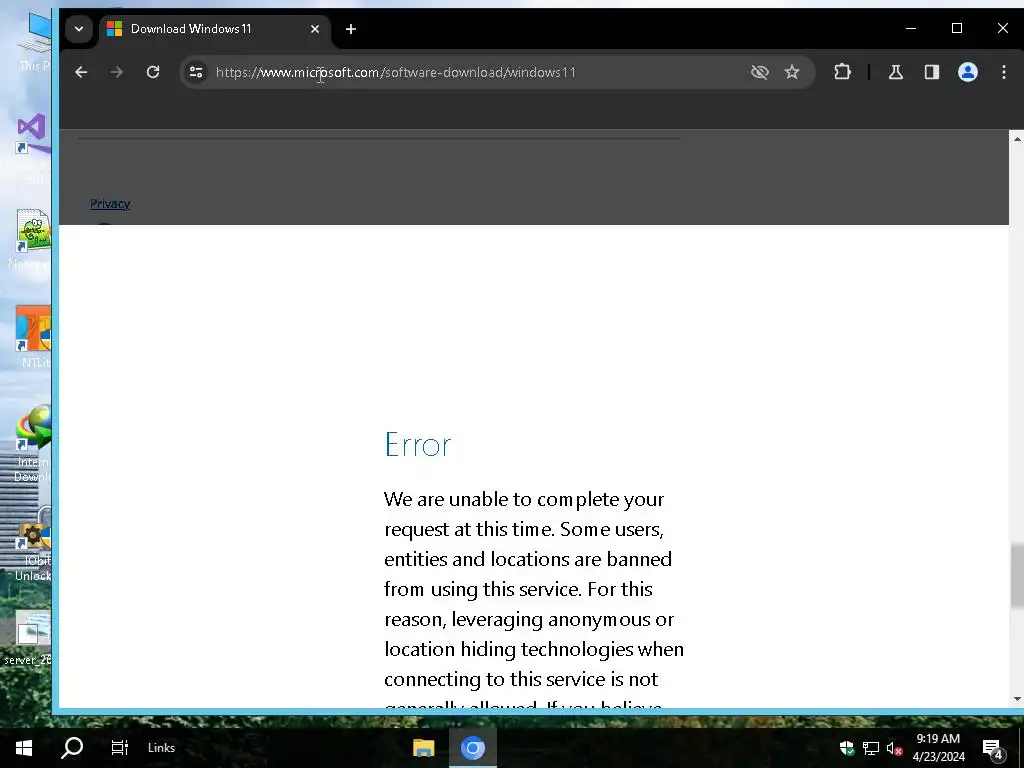
Task: Click the network tray icon
Action: [x=871, y=748]
